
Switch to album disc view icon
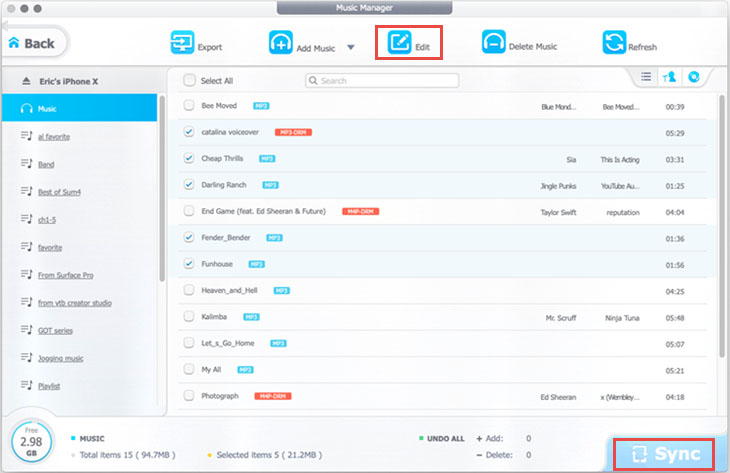(694, 77)
